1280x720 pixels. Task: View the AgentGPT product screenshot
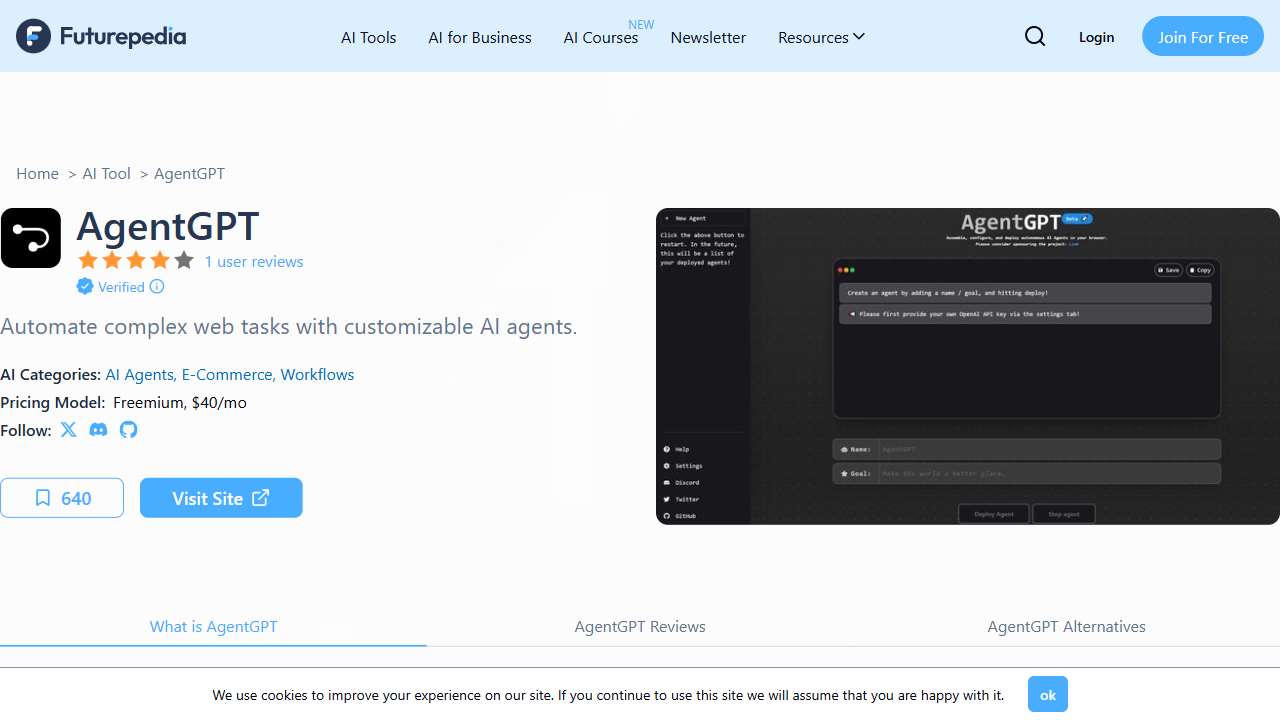click(x=967, y=366)
